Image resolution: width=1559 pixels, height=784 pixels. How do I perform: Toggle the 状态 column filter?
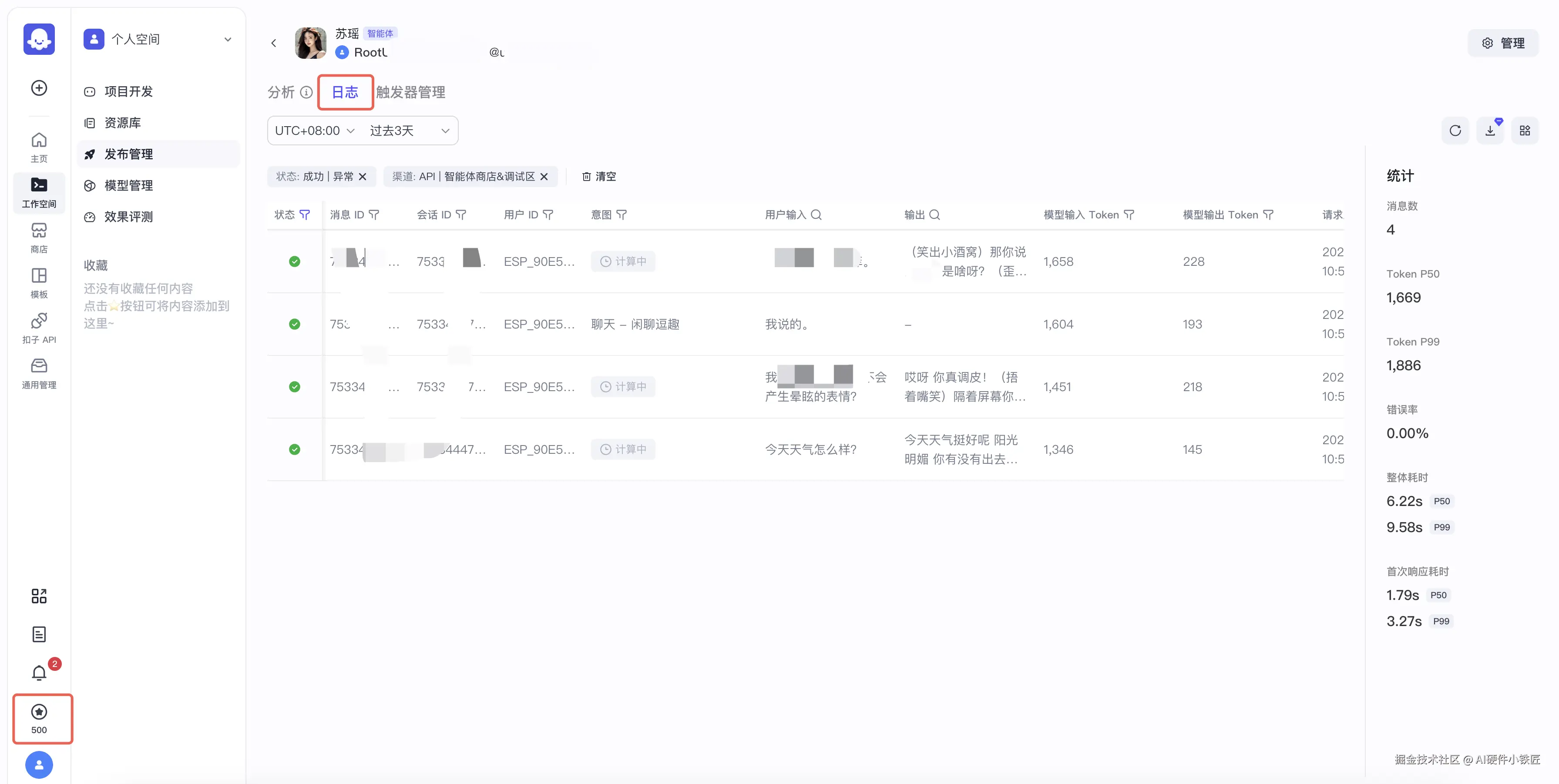point(305,215)
